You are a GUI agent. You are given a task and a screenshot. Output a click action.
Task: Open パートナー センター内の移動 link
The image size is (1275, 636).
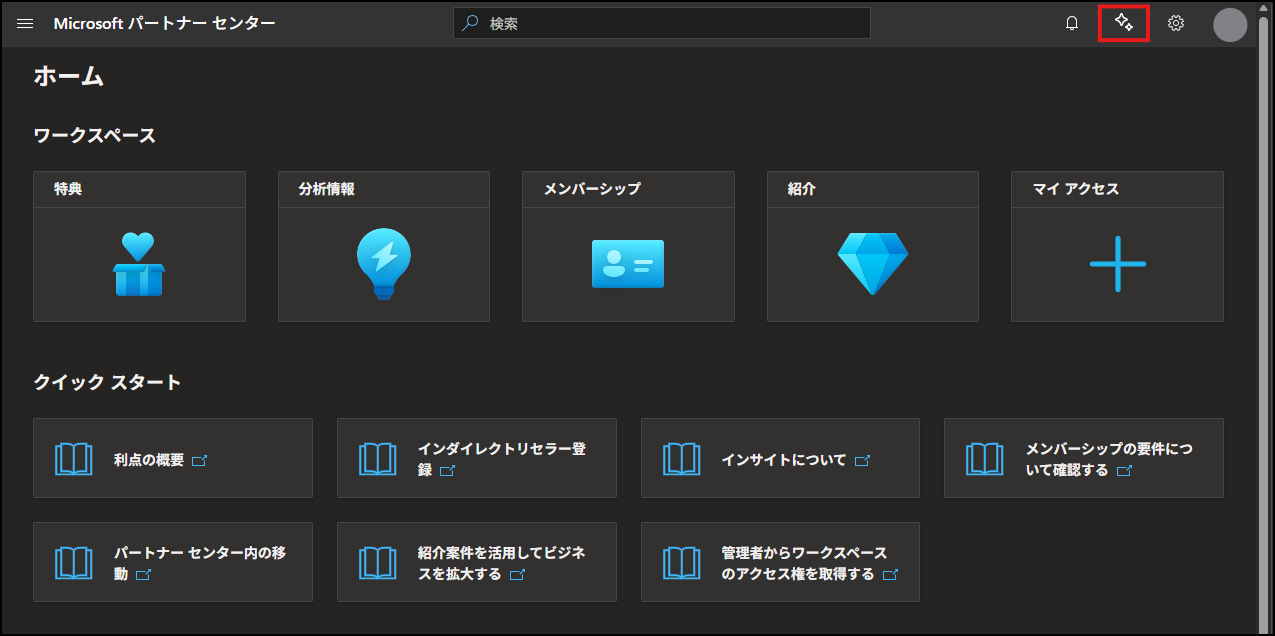click(200, 564)
